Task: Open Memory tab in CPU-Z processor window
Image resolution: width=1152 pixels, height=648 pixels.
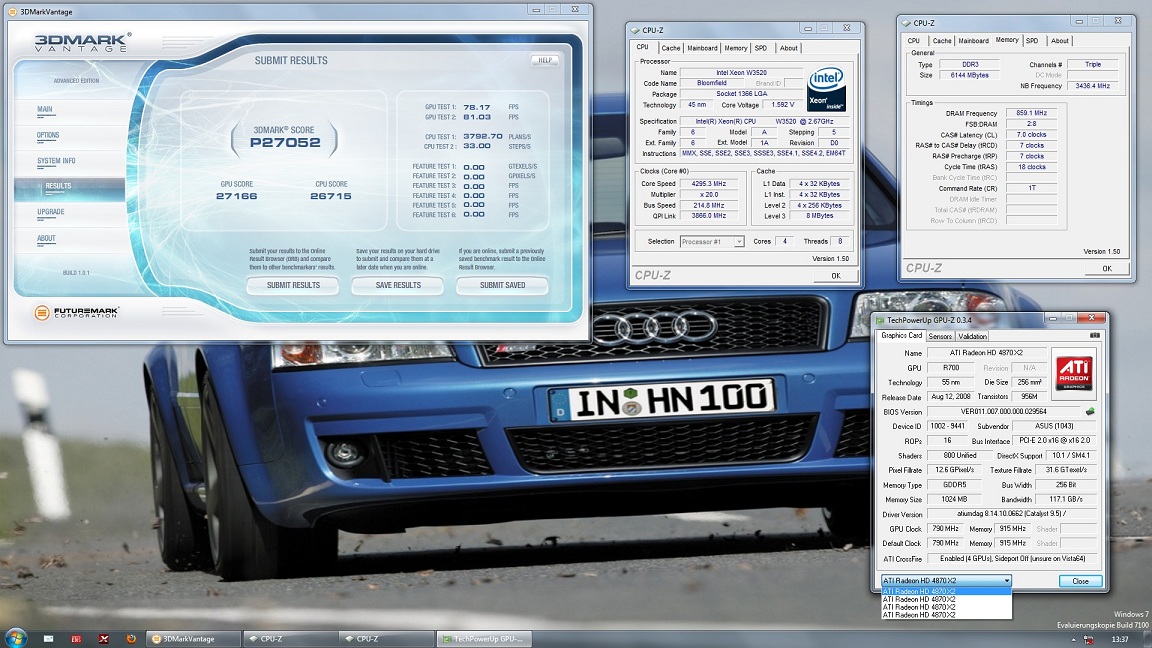Action: click(x=735, y=48)
